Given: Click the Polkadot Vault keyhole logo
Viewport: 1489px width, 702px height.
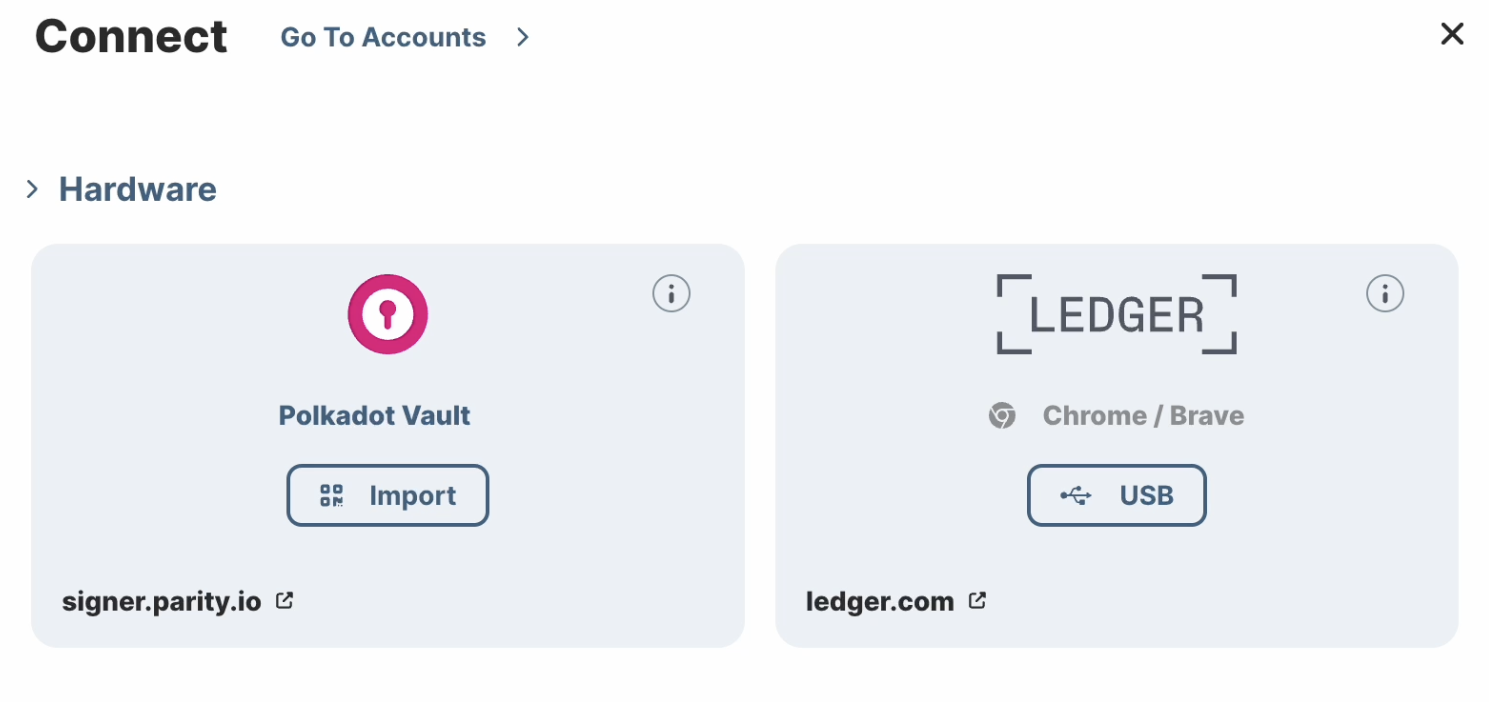Looking at the screenshot, I should coord(388,314).
